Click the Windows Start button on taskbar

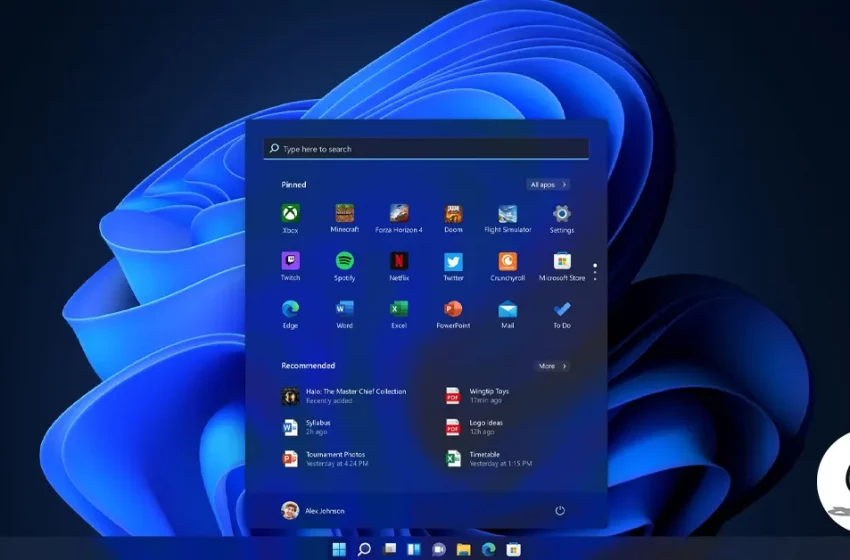click(339, 549)
